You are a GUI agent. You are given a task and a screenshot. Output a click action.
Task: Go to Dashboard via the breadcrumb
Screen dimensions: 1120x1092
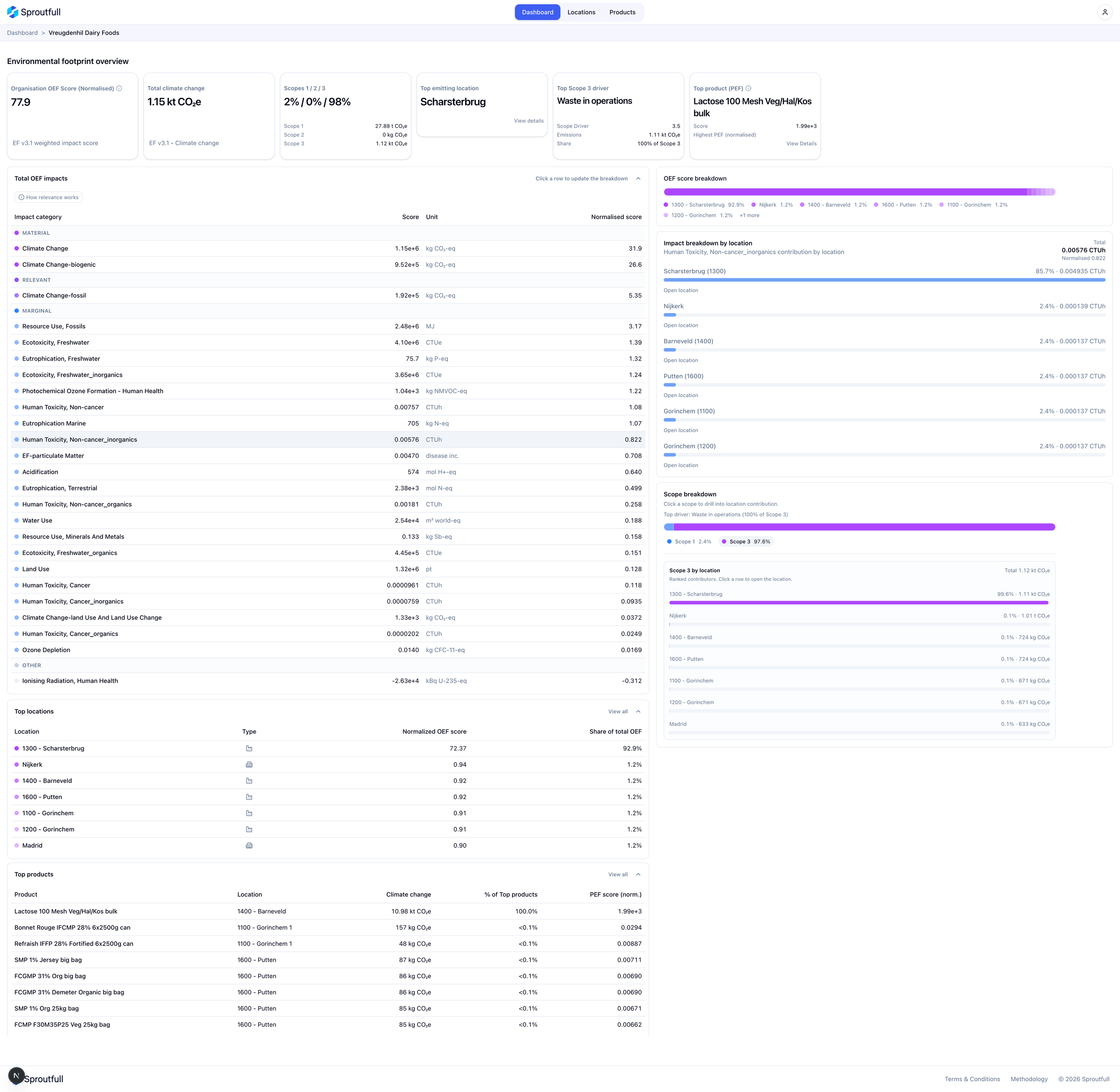[22, 33]
